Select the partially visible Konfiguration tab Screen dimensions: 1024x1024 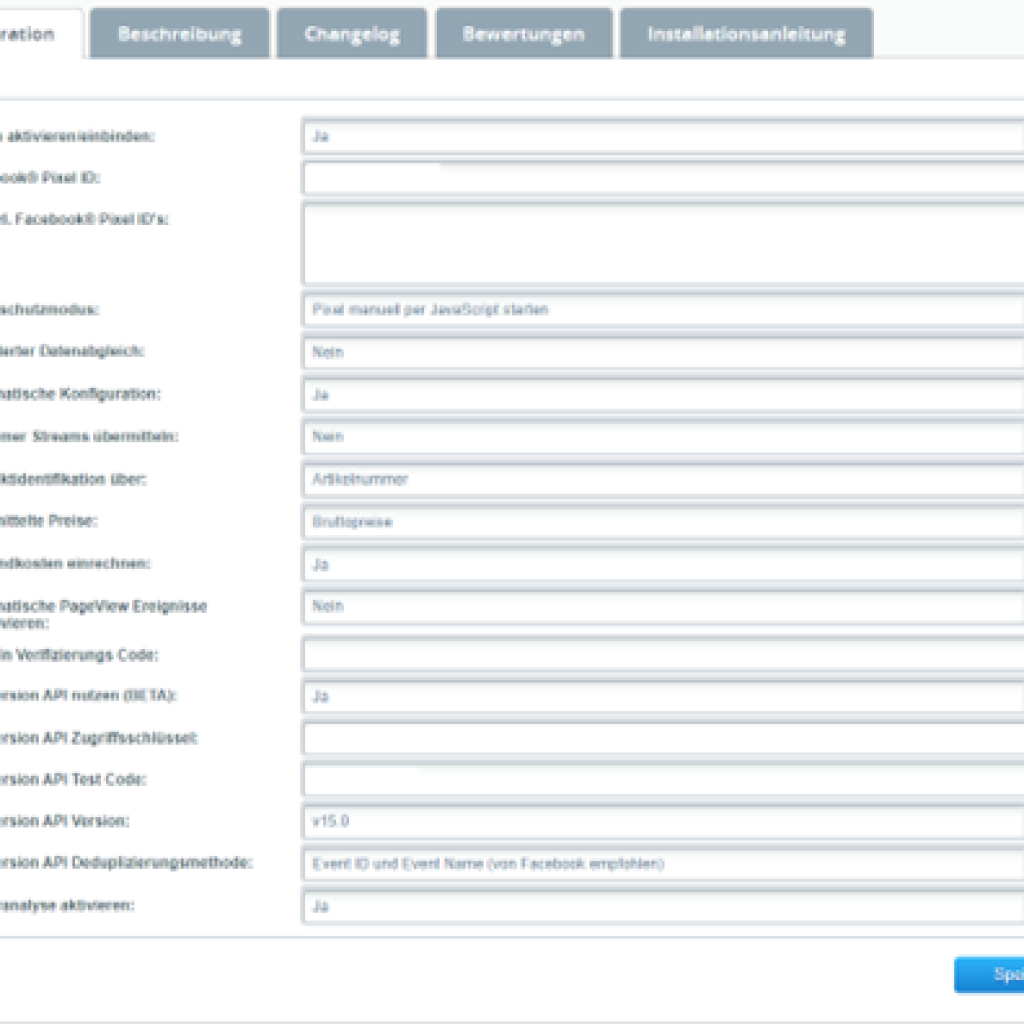tap(39, 33)
